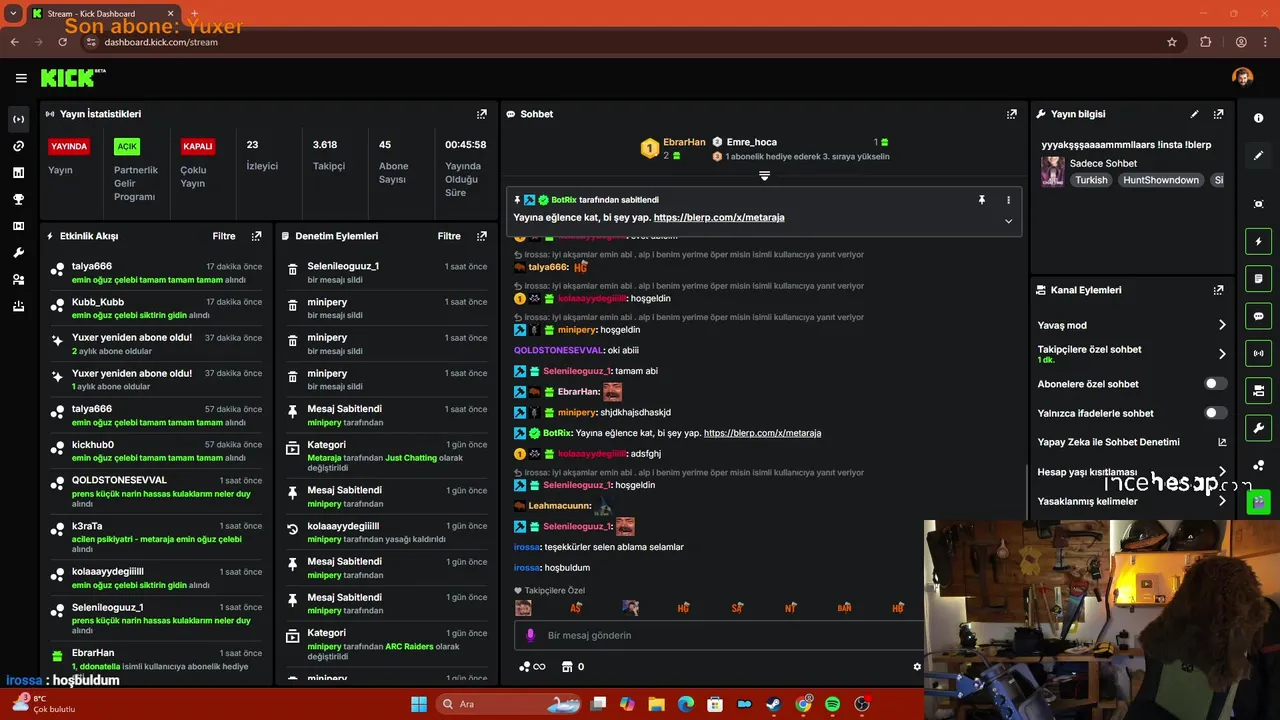This screenshot has height=720, width=1280.
Task: Collapse the pinned message chevron
Action: point(1008,221)
